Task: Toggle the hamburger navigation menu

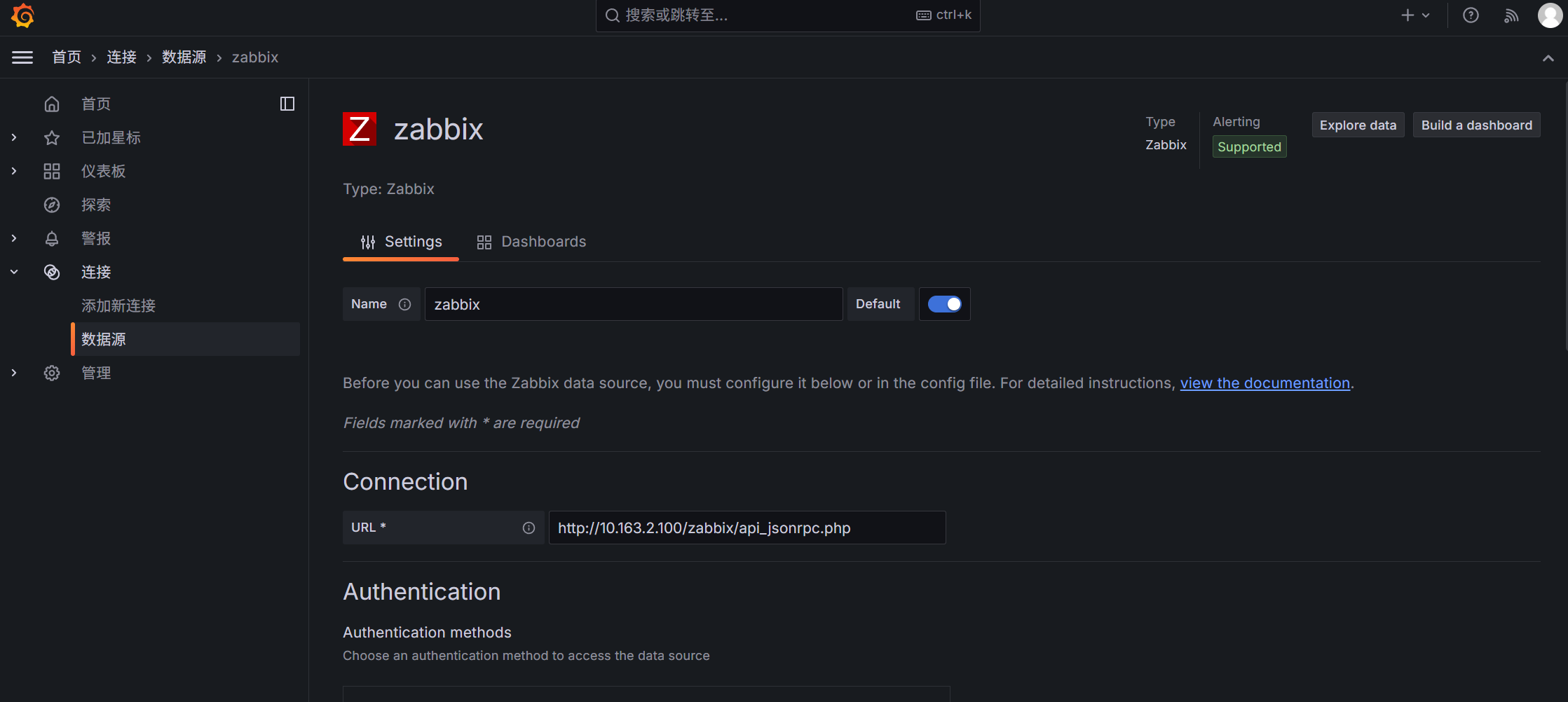Action: [x=22, y=57]
